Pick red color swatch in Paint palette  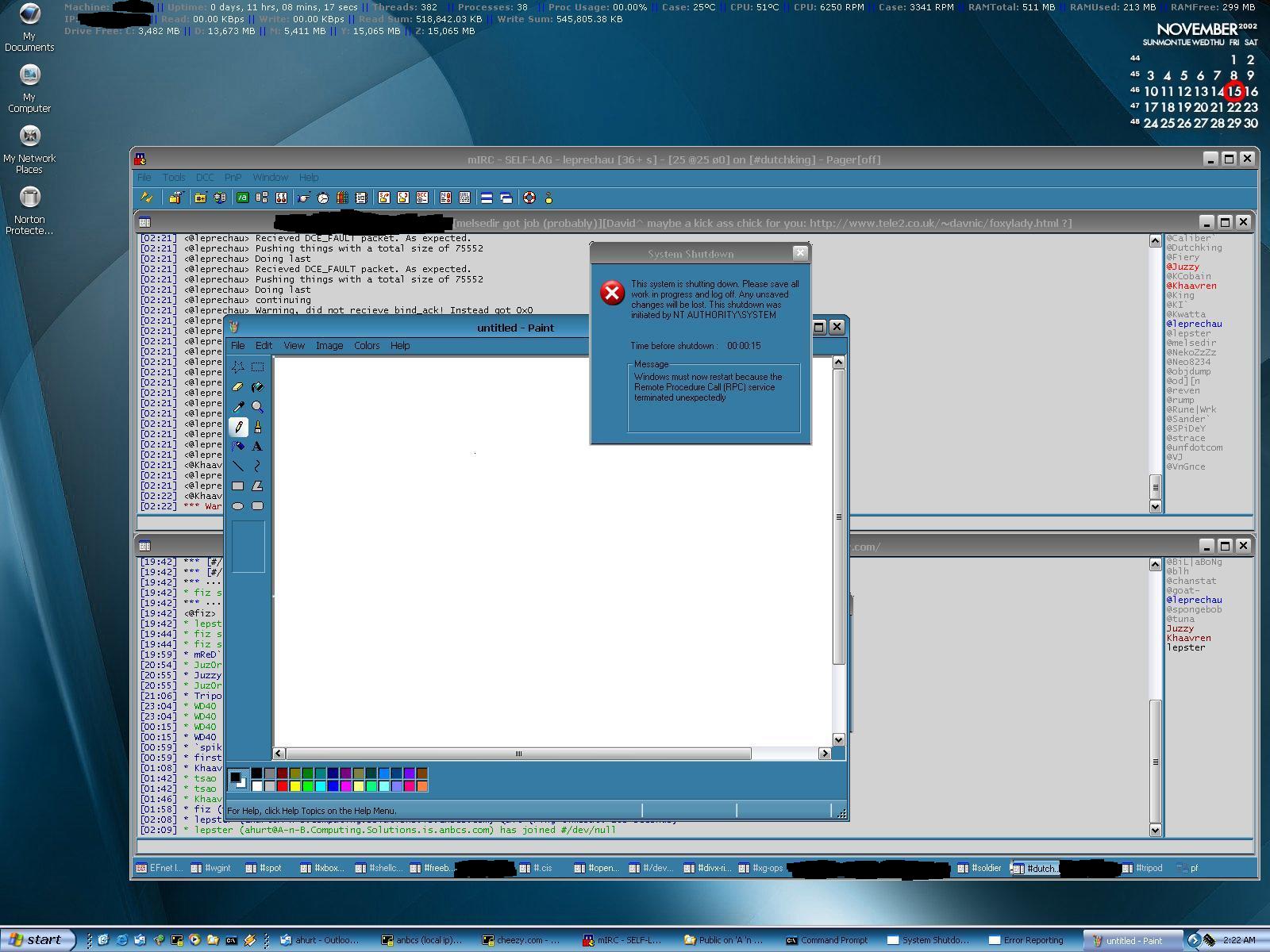tap(282, 786)
